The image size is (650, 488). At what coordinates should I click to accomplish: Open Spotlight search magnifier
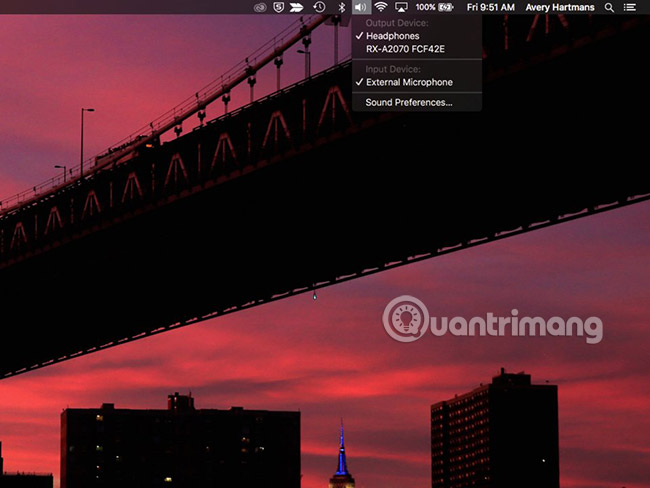(x=609, y=7)
